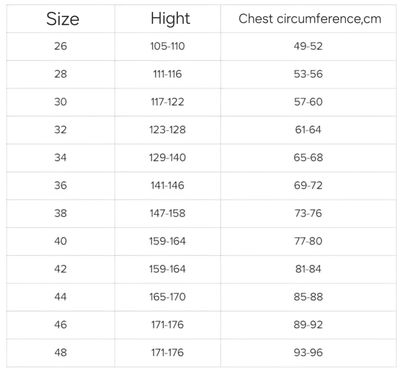
Task: Click the 129-140 height cell
Action: coord(167,157)
